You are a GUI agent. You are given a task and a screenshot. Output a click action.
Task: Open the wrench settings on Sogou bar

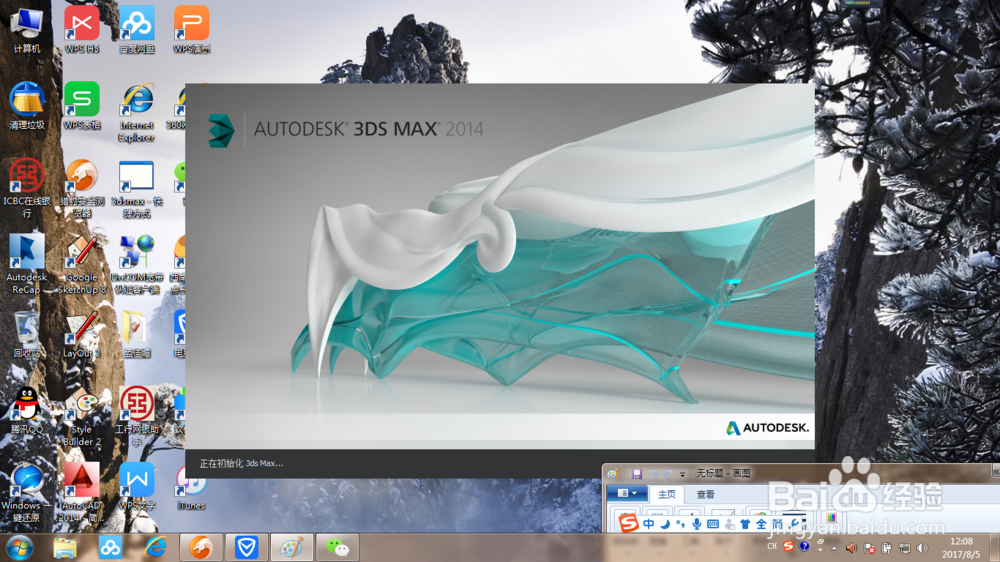[x=795, y=524]
